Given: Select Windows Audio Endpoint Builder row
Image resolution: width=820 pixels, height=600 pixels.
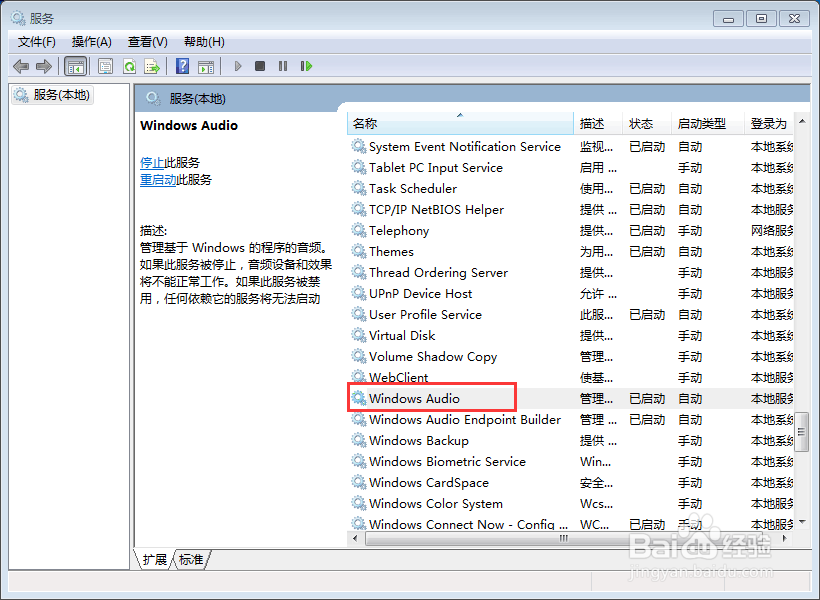Looking at the screenshot, I should coord(571,420).
